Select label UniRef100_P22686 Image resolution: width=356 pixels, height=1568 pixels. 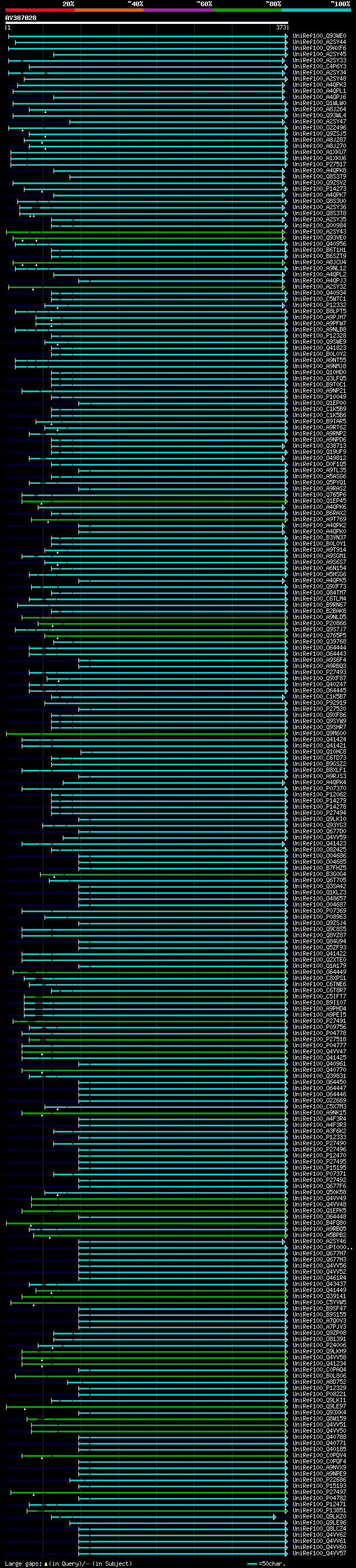click(319, 1480)
